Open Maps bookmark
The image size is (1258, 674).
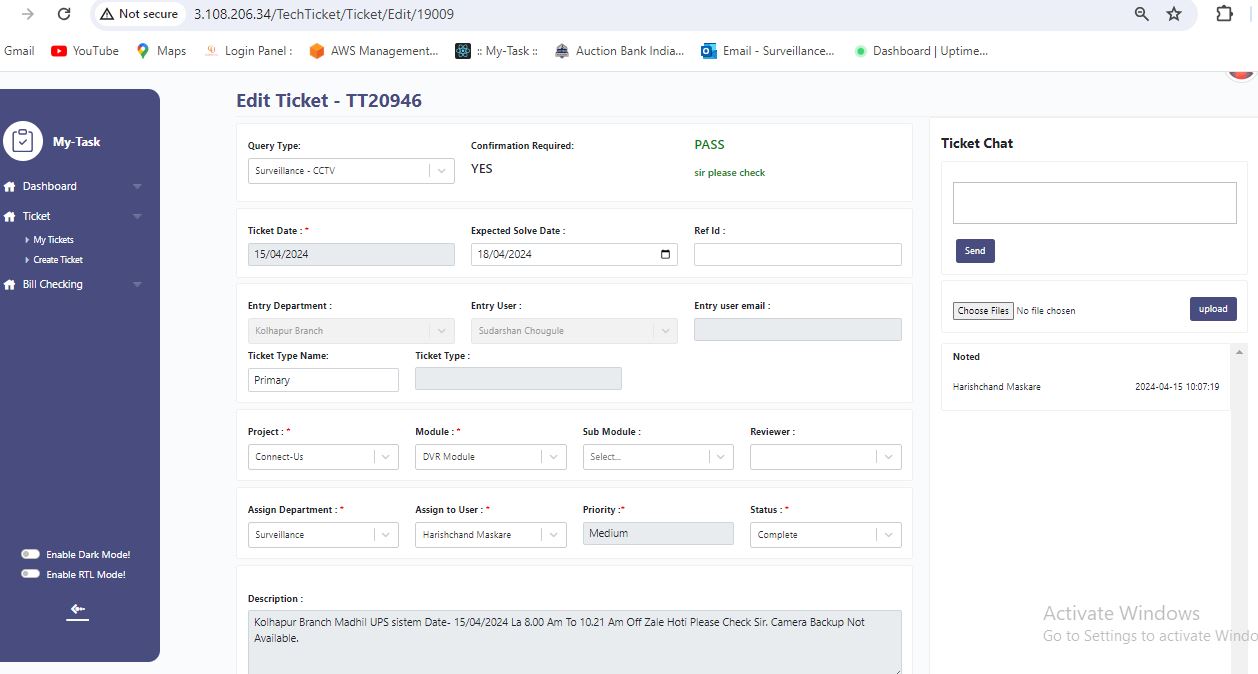pos(161,51)
